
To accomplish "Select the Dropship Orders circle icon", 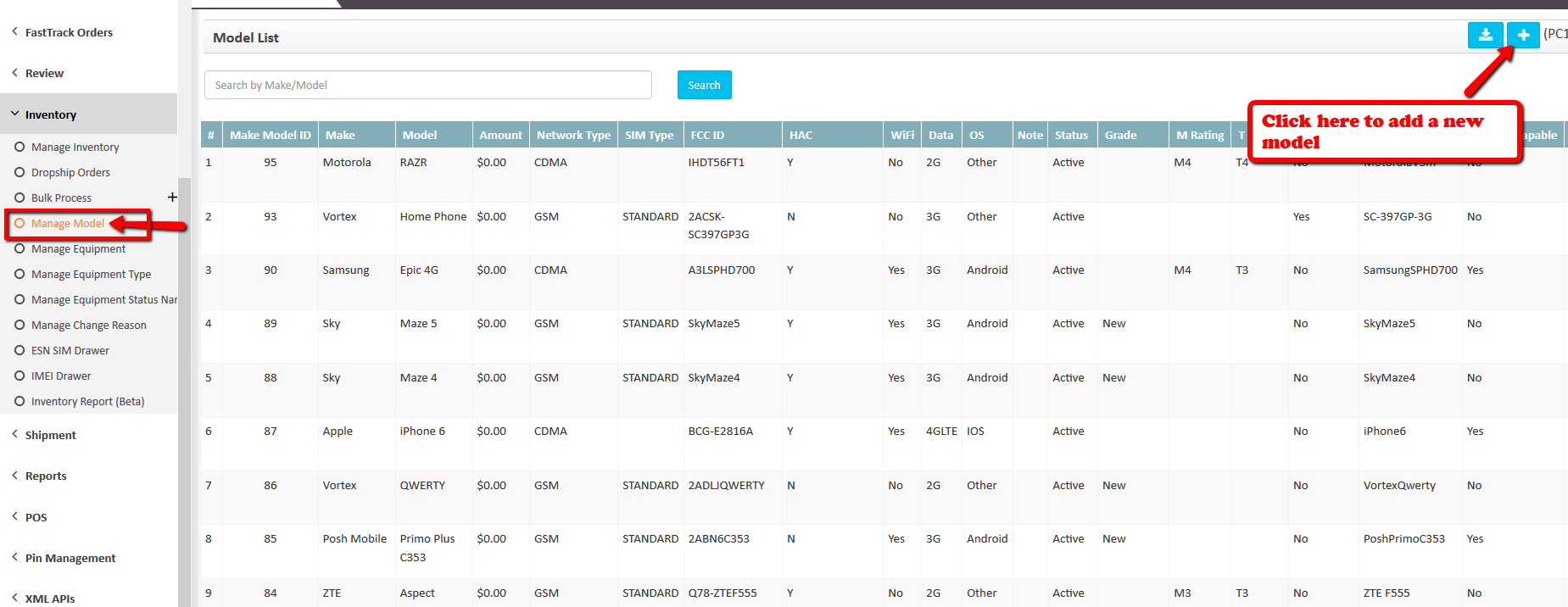I will click(x=20, y=172).
